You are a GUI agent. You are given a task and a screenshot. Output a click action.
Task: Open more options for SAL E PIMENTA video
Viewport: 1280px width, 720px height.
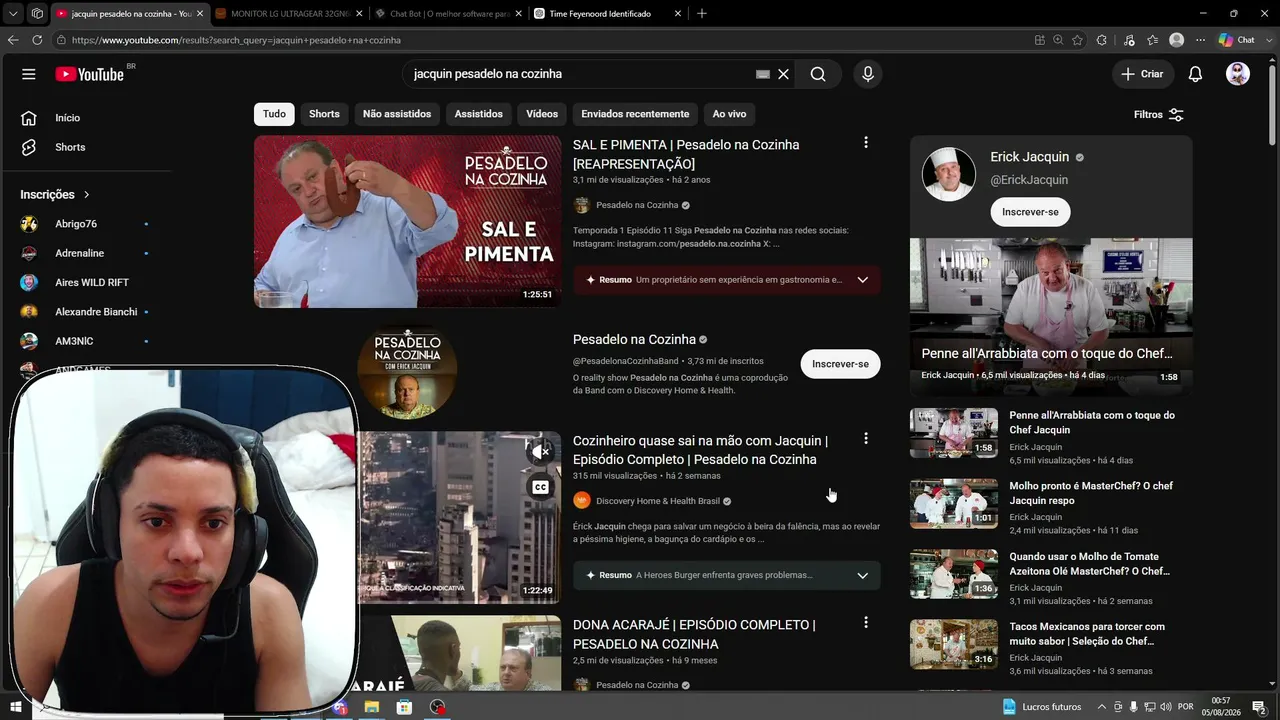tap(866, 143)
